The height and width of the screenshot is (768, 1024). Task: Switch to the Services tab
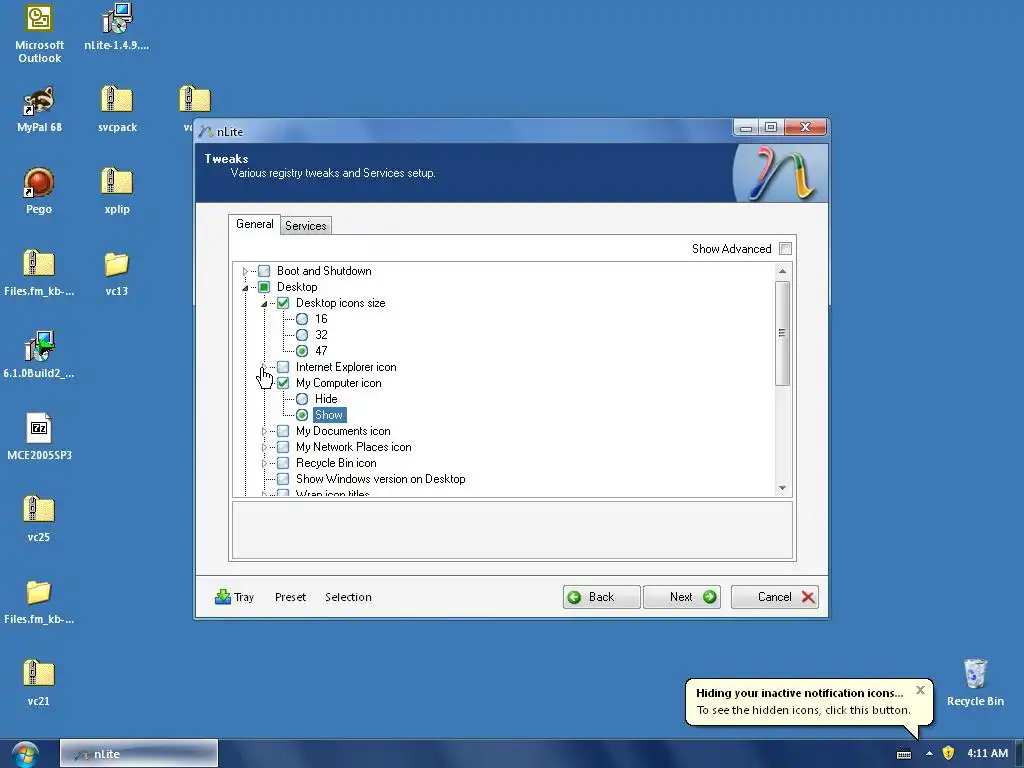click(x=306, y=225)
